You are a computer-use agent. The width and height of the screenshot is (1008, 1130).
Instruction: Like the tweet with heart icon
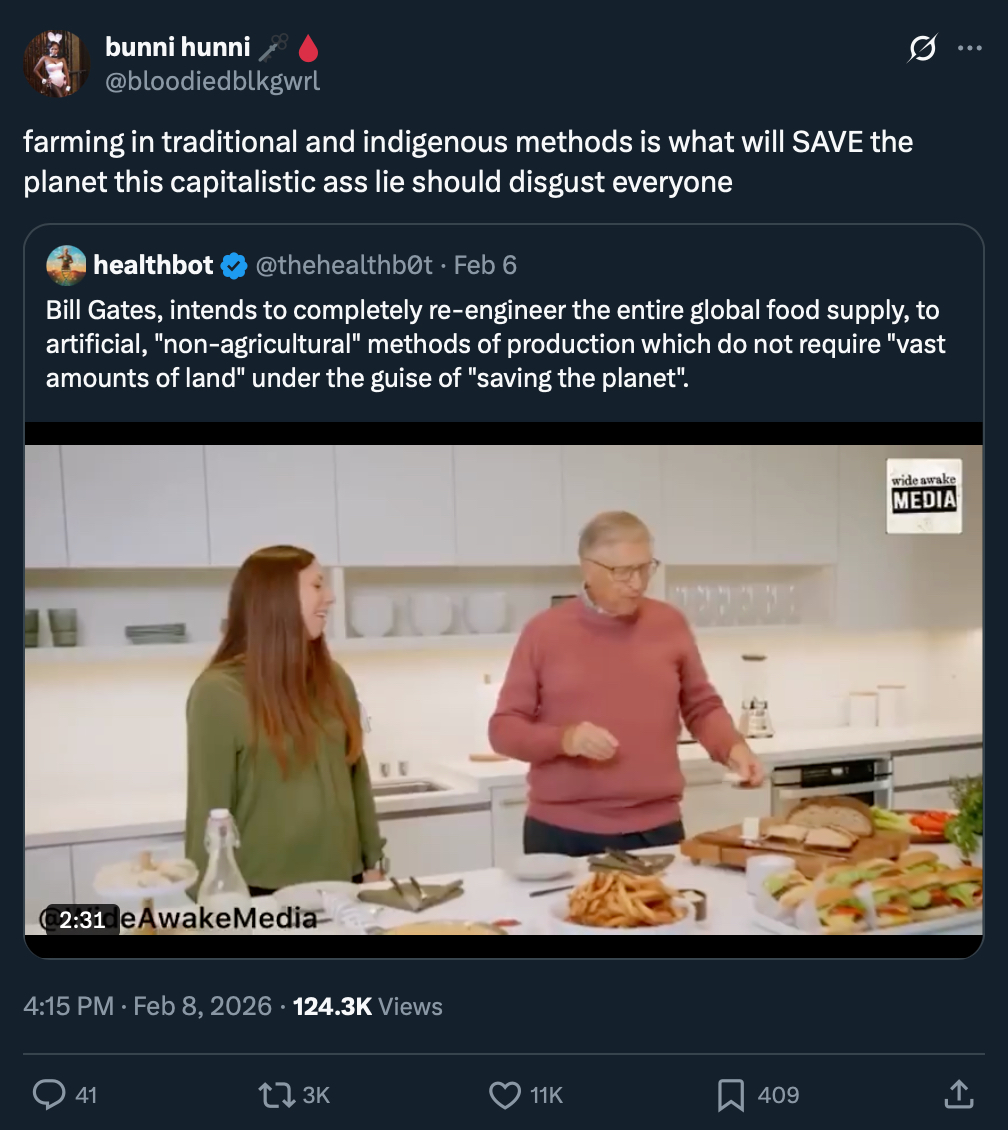pos(505,1095)
